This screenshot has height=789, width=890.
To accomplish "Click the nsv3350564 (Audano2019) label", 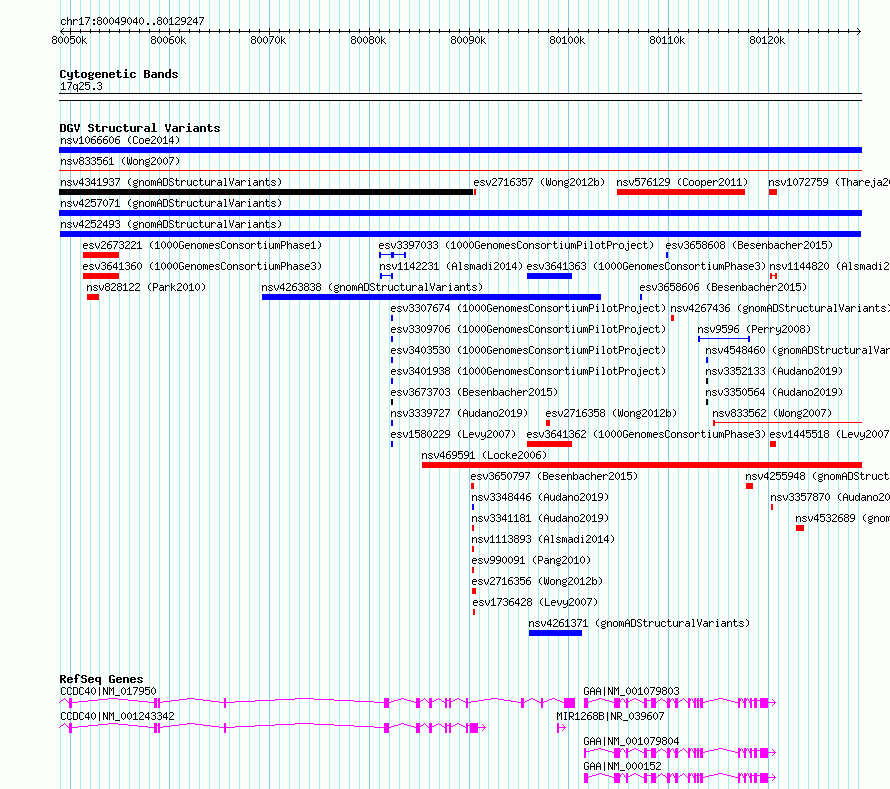I will pos(774,392).
